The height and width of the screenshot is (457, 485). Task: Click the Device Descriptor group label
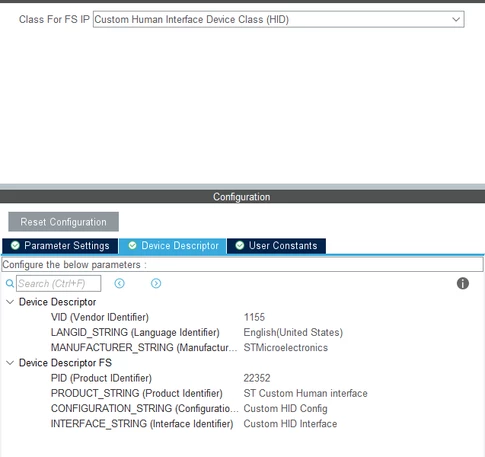[57, 302]
